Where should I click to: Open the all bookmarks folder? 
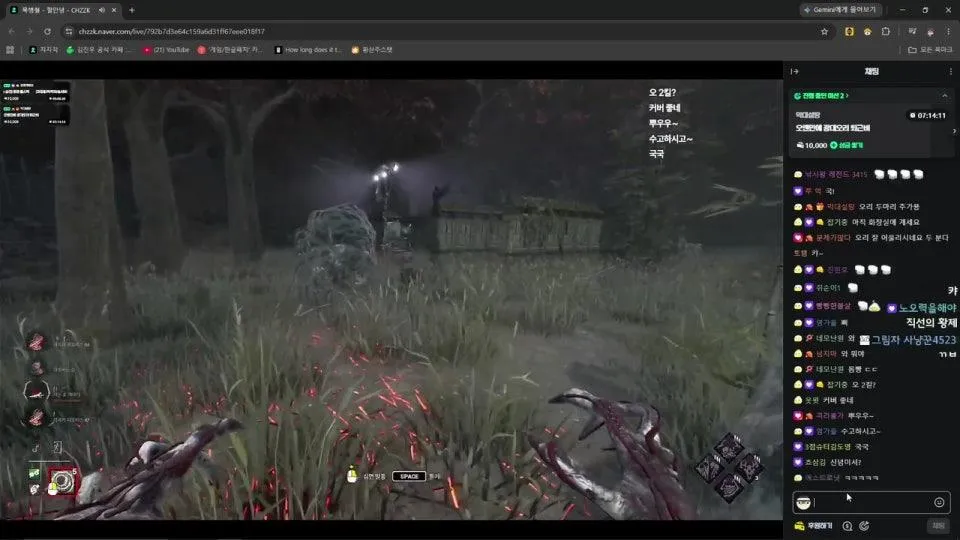coord(930,50)
